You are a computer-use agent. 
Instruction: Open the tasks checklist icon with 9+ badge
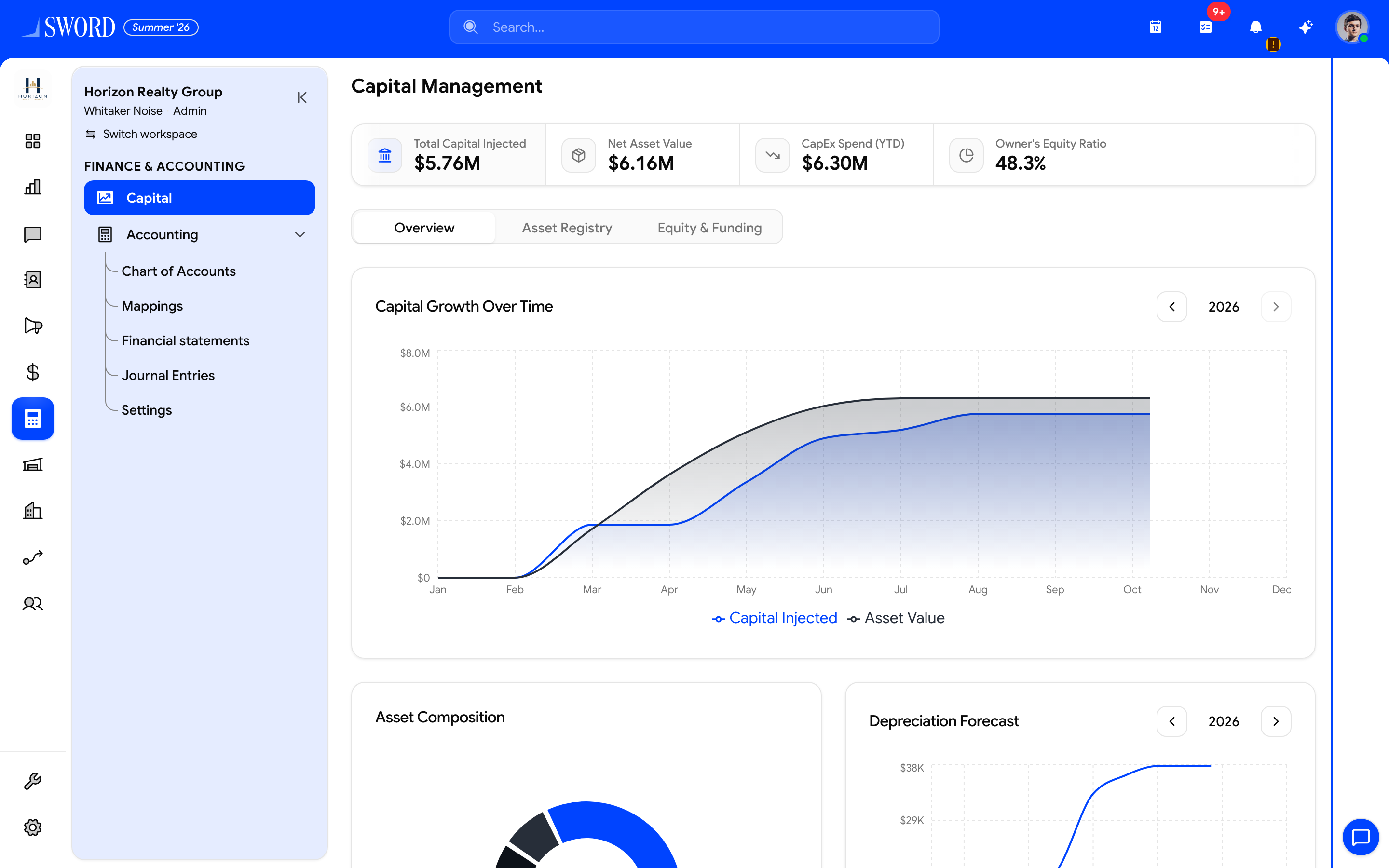coord(1205,27)
